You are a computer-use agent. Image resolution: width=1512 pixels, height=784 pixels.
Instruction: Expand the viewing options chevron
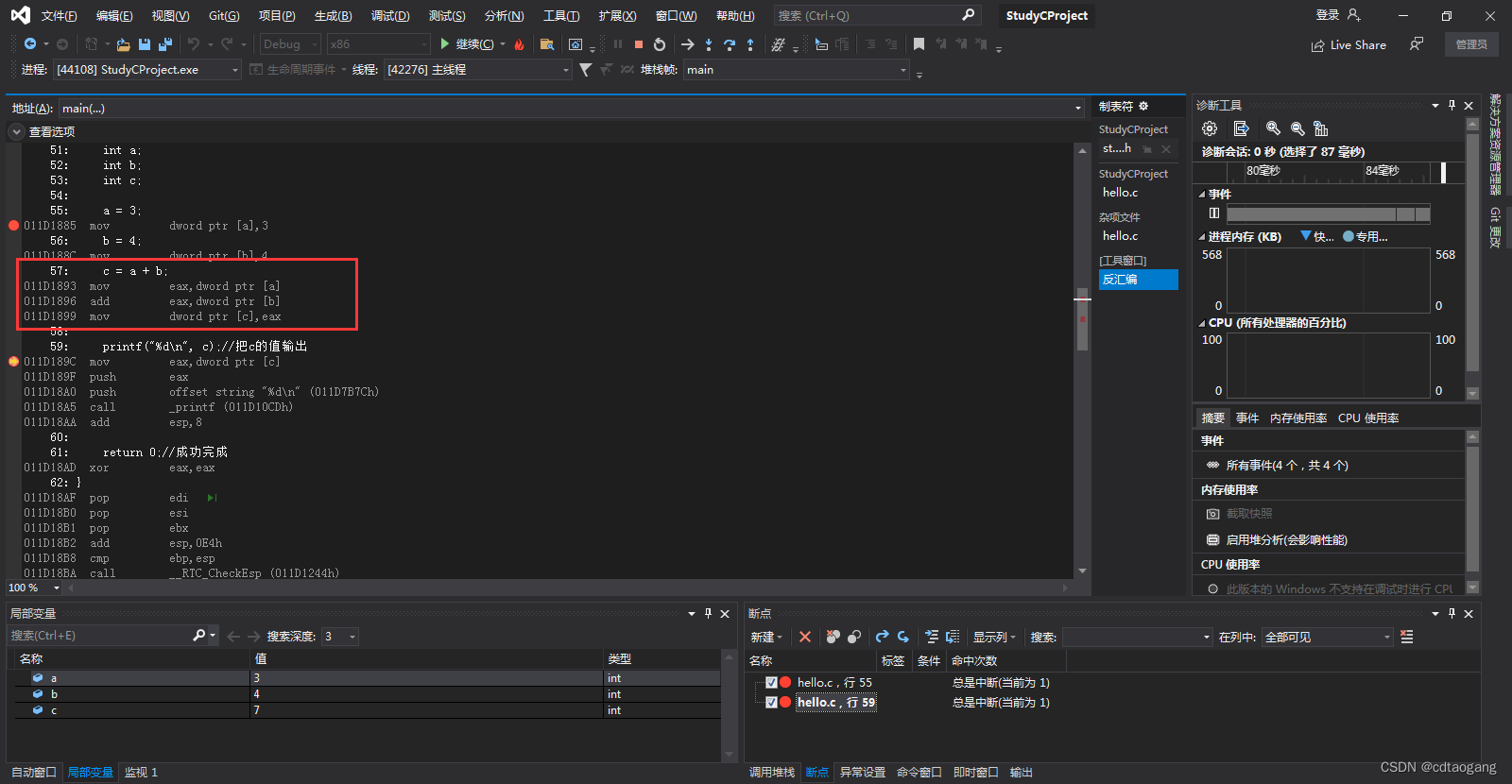[16, 132]
